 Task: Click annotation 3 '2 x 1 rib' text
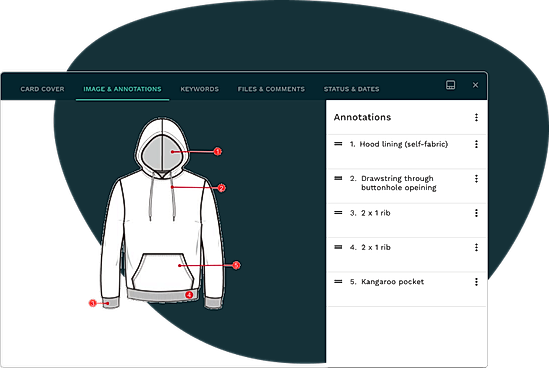click(x=376, y=213)
